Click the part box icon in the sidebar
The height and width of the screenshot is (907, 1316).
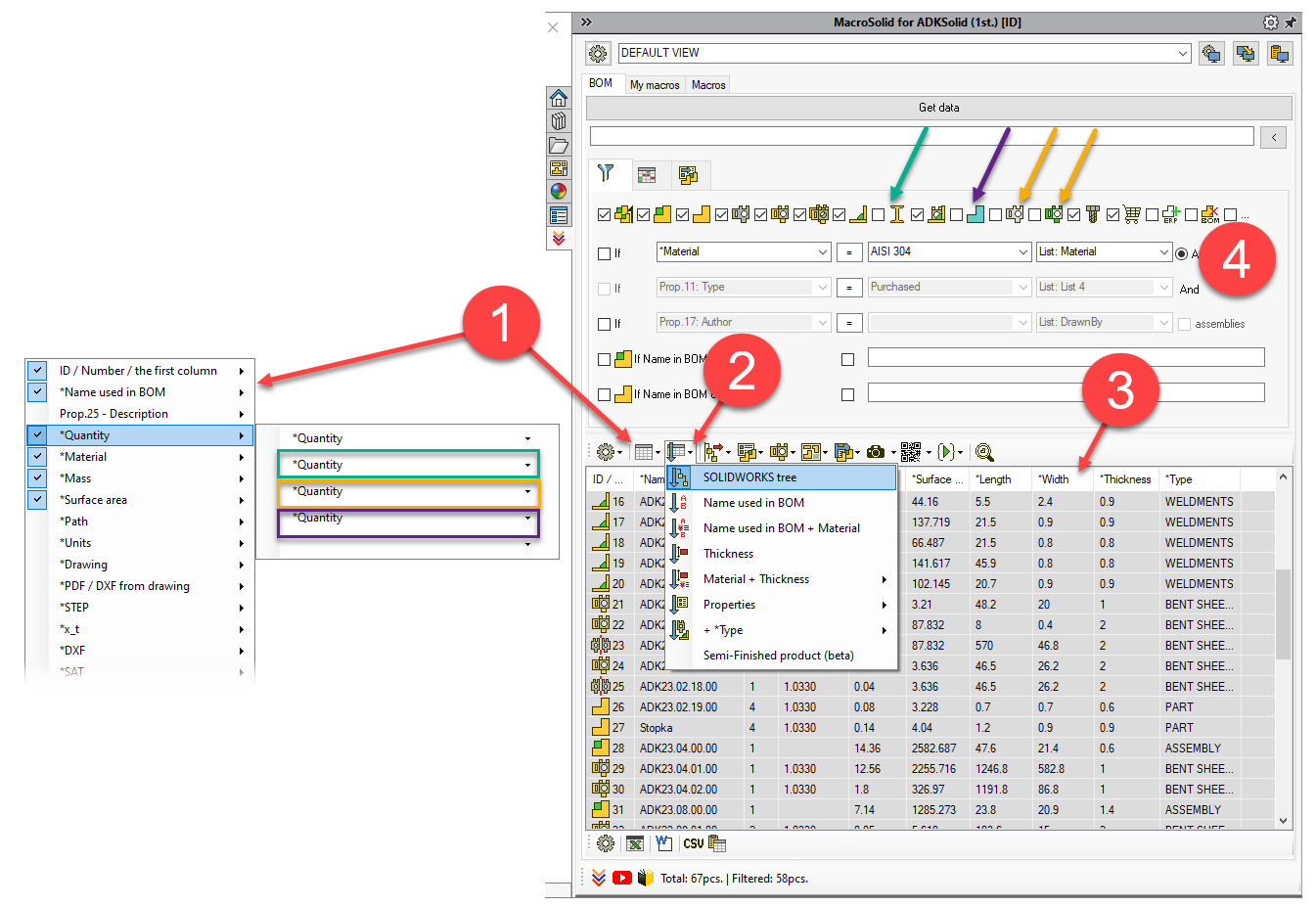click(x=558, y=121)
